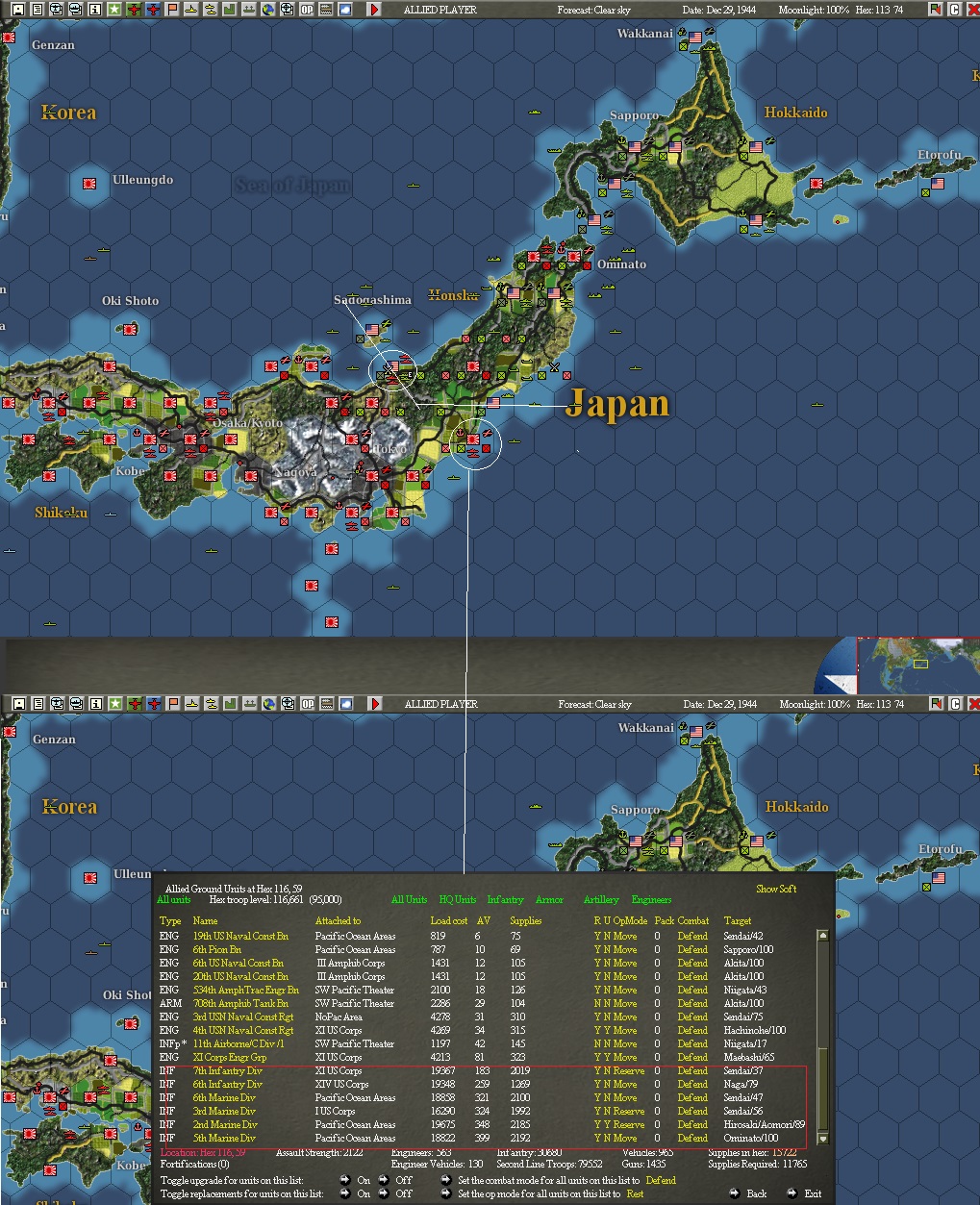Image resolution: width=980 pixels, height=1205 pixels.
Task: Click the C icon at top-right corner
Action: [x=955, y=9]
